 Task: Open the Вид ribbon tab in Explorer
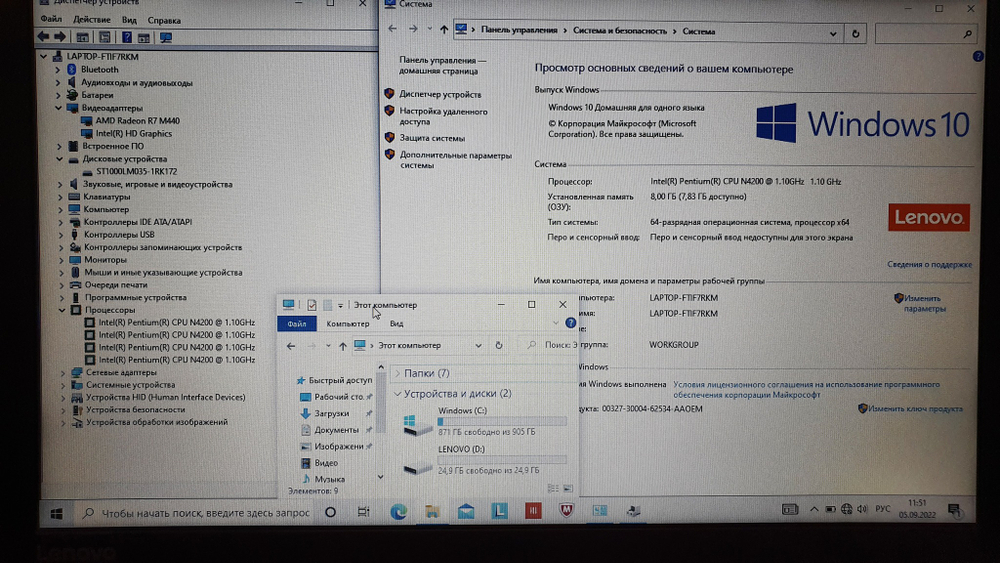point(396,324)
